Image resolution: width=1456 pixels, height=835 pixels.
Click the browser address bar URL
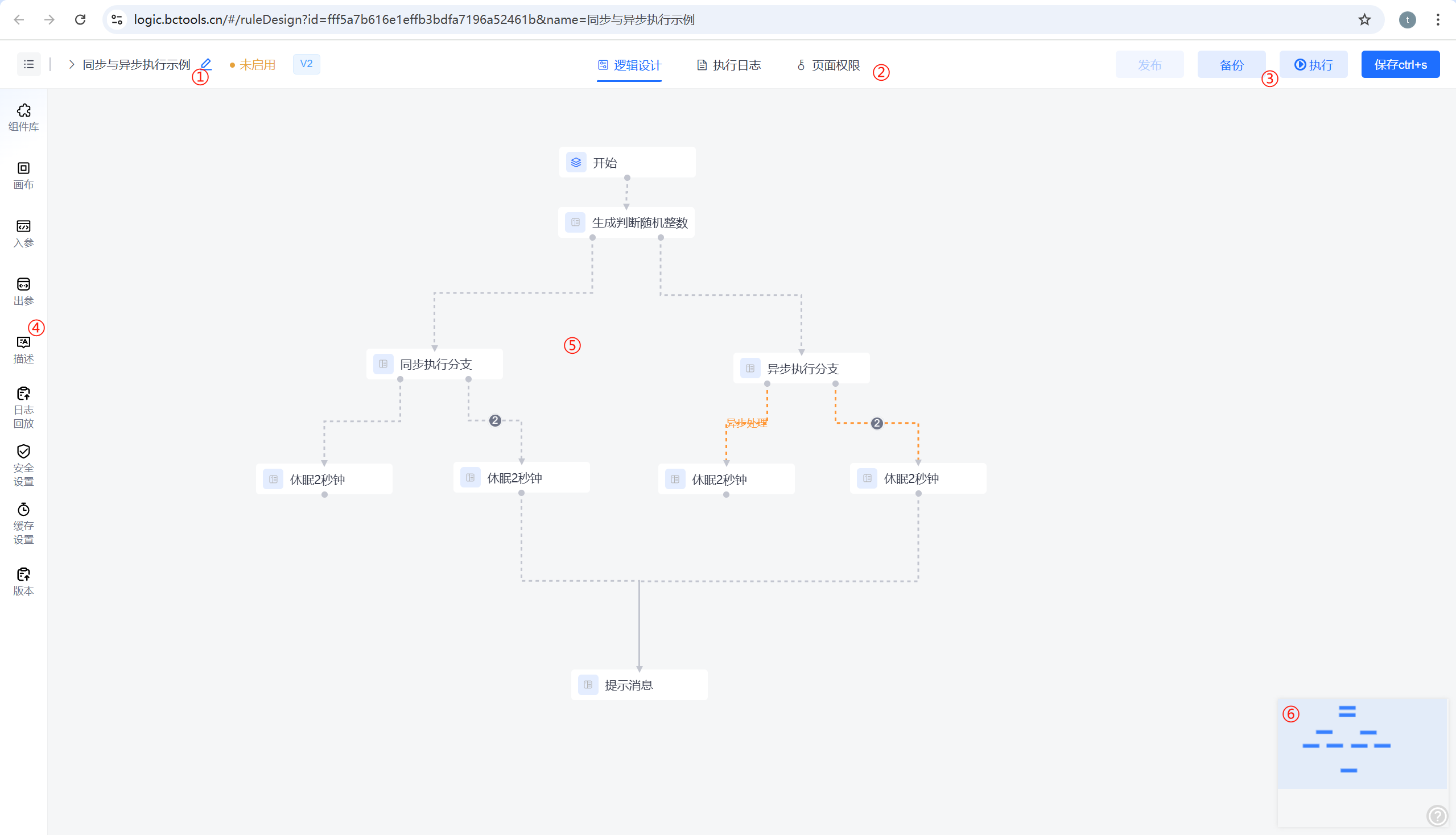[x=414, y=19]
